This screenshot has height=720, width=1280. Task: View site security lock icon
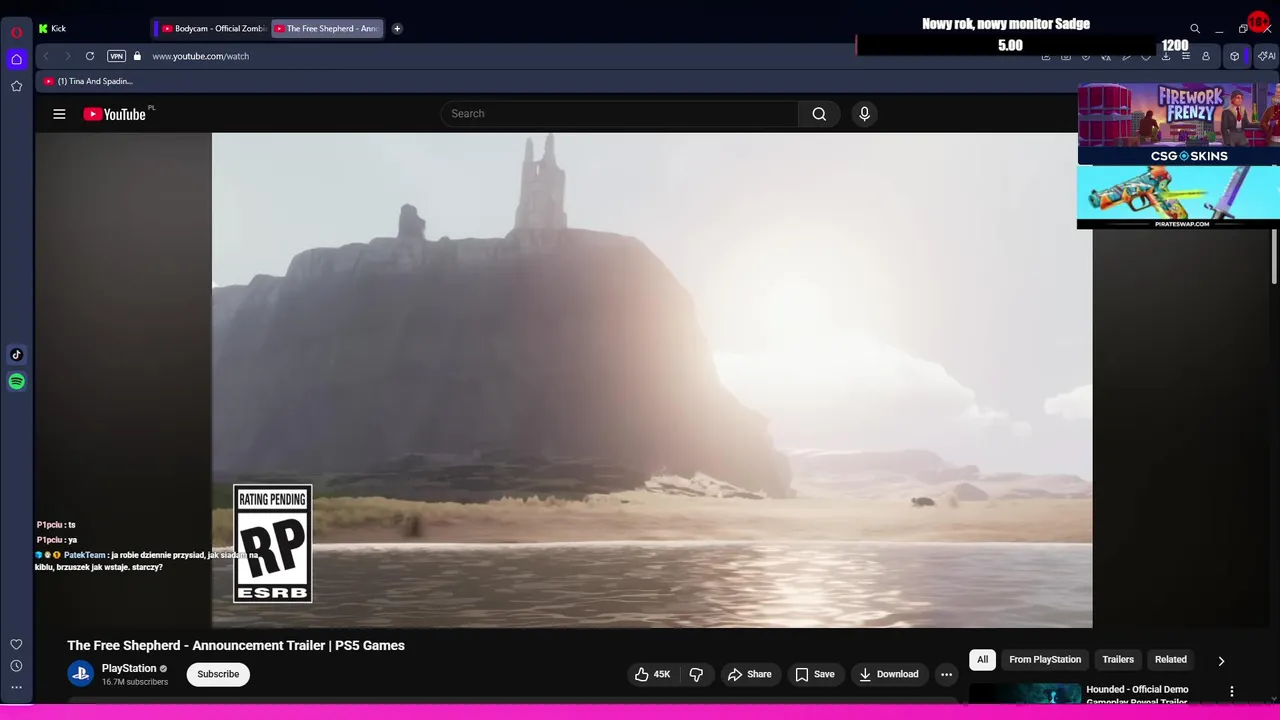pyautogui.click(x=137, y=56)
